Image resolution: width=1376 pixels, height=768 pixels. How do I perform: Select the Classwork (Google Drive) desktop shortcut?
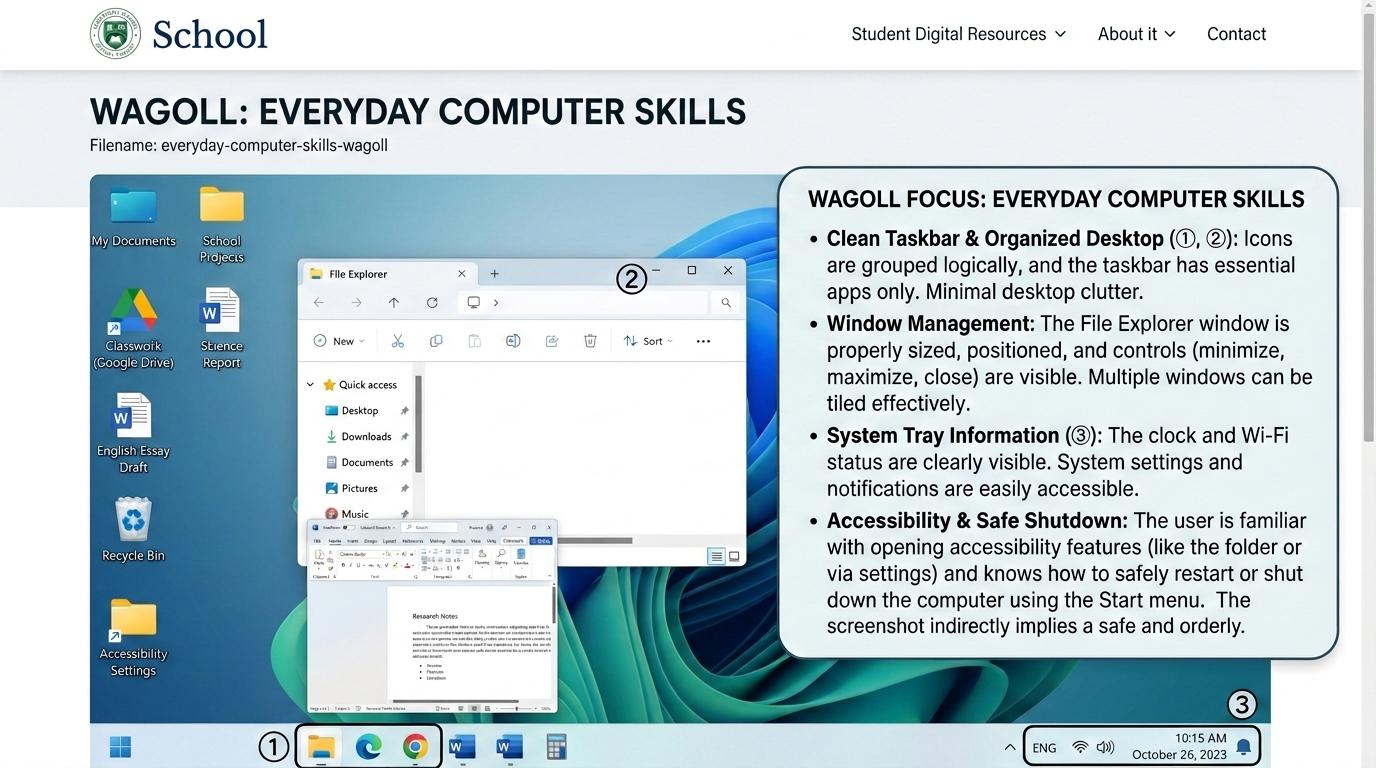click(x=133, y=328)
